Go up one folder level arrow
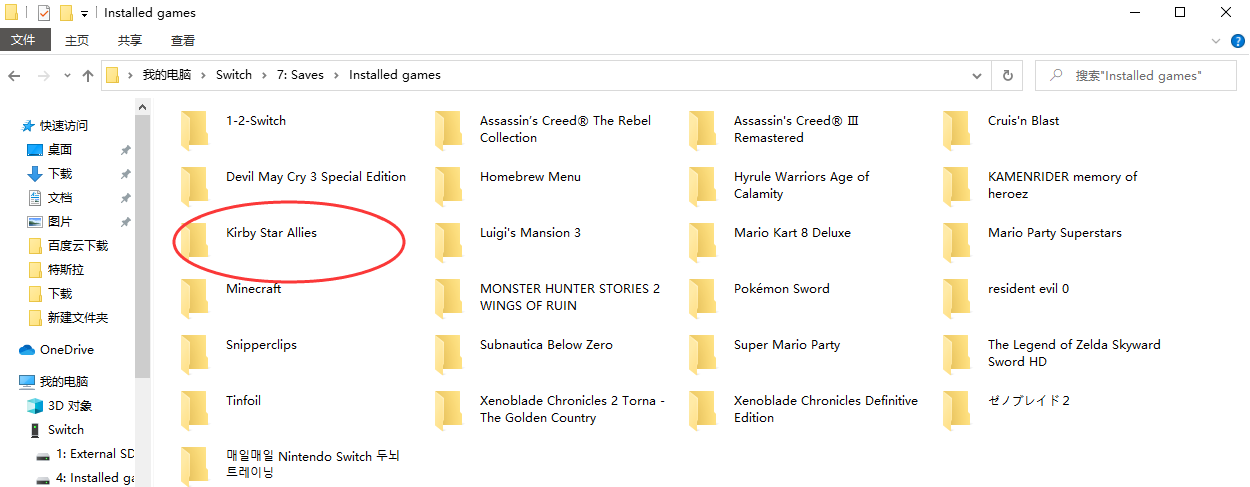 (88, 75)
